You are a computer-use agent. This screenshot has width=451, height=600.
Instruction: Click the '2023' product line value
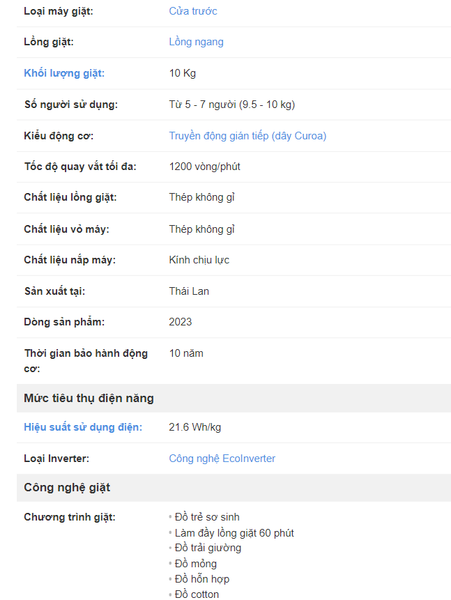180,322
